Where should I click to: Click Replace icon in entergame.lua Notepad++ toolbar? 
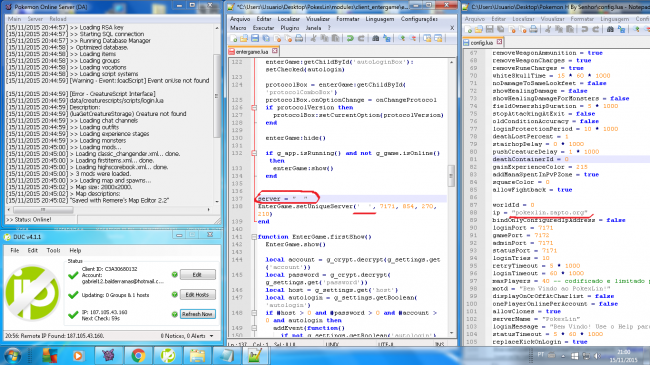tap(387, 39)
